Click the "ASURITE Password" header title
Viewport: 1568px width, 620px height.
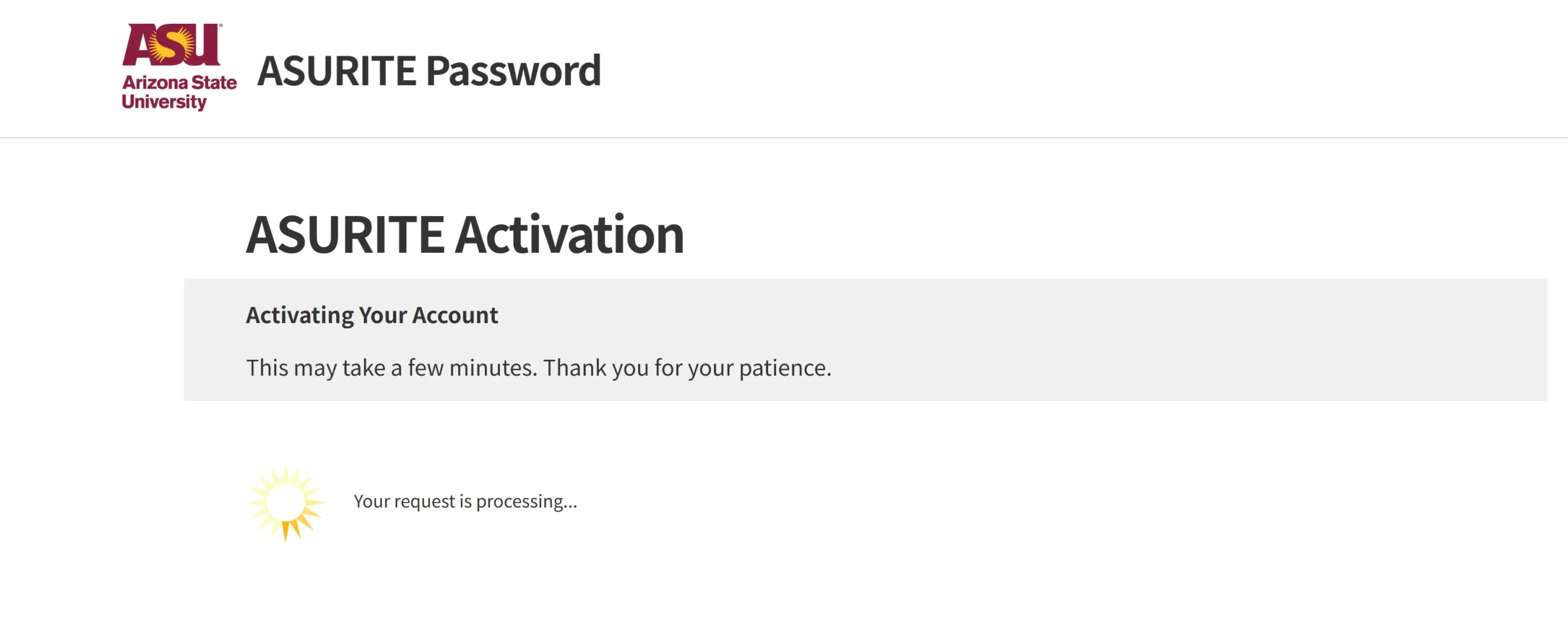tap(429, 70)
